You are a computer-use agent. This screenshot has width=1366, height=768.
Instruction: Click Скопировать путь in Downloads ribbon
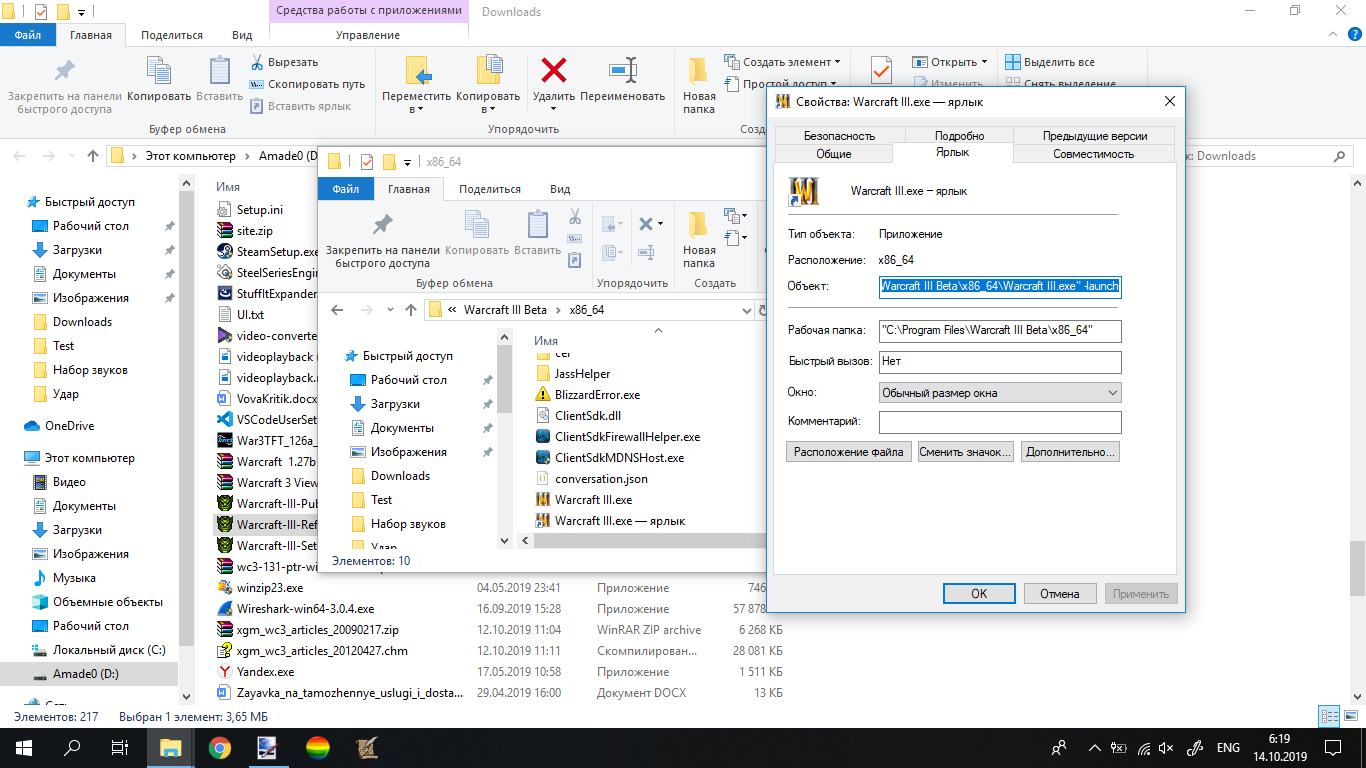click(307, 84)
